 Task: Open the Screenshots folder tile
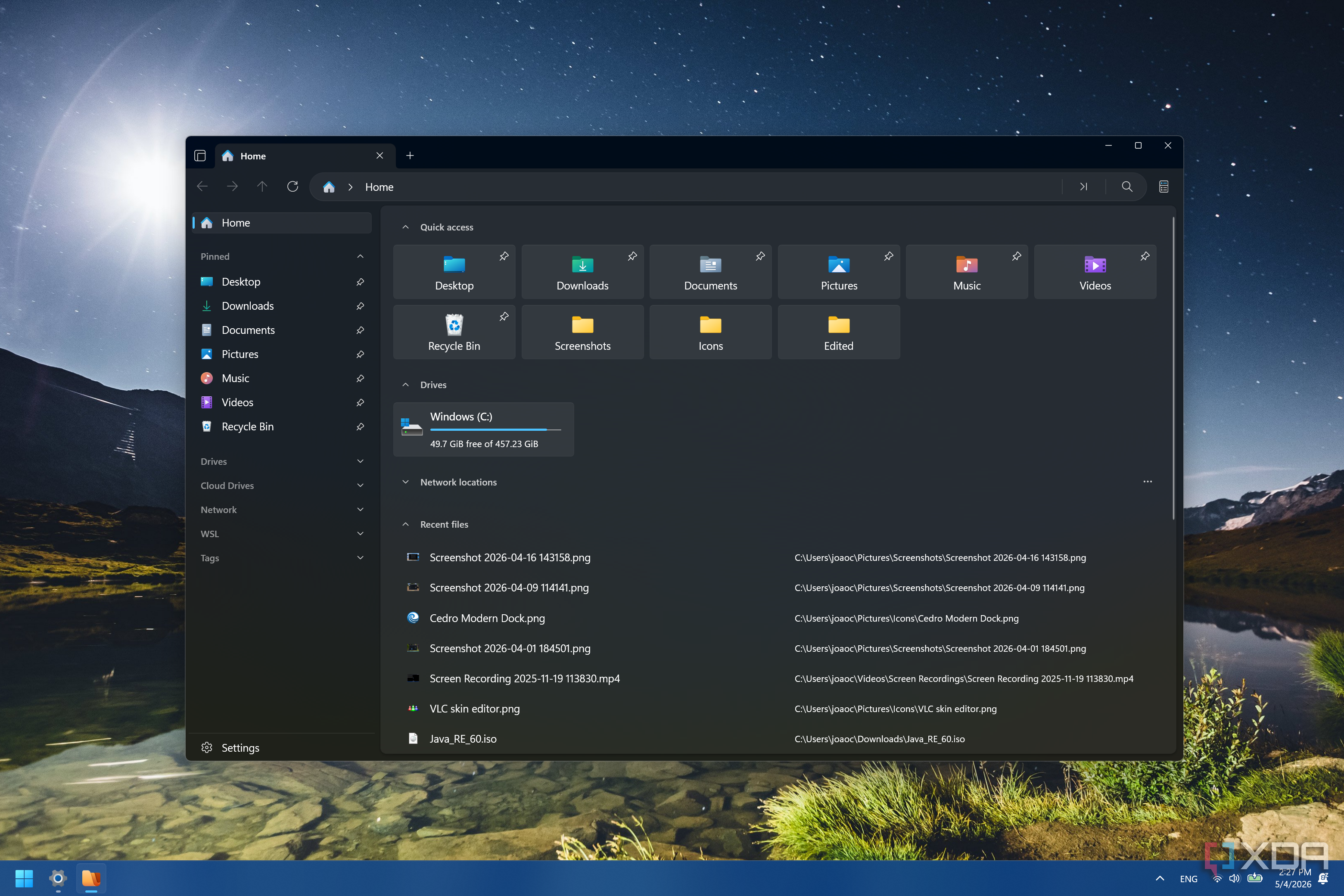pos(582,332)
